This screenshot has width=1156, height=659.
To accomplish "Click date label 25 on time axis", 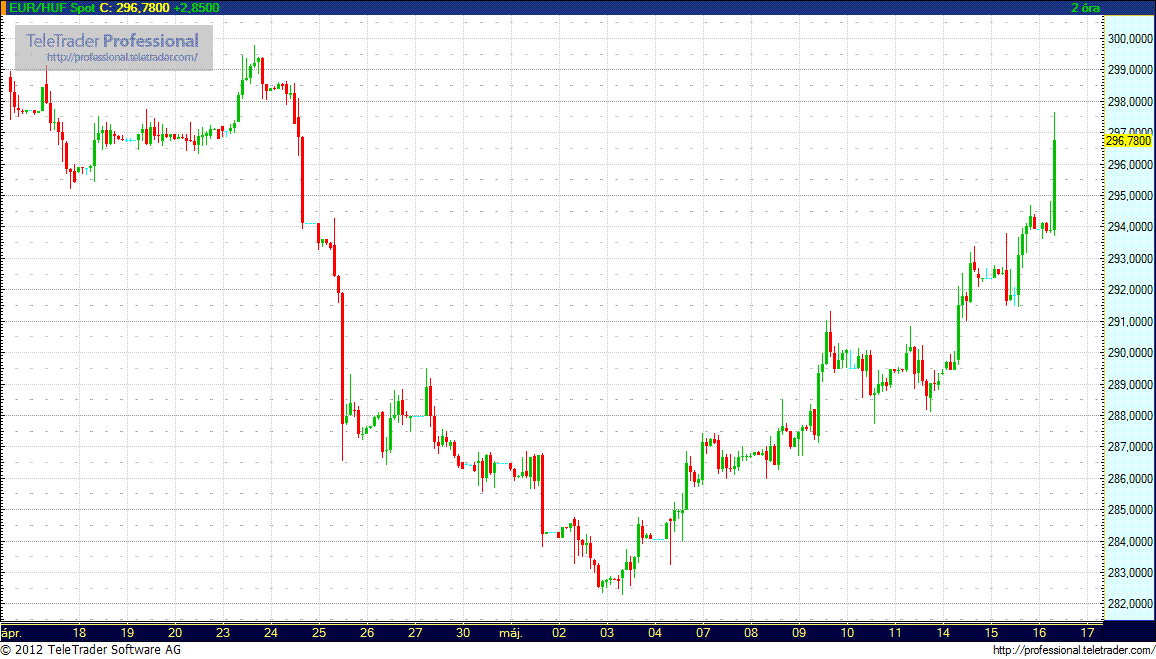I will pos(318,632).
